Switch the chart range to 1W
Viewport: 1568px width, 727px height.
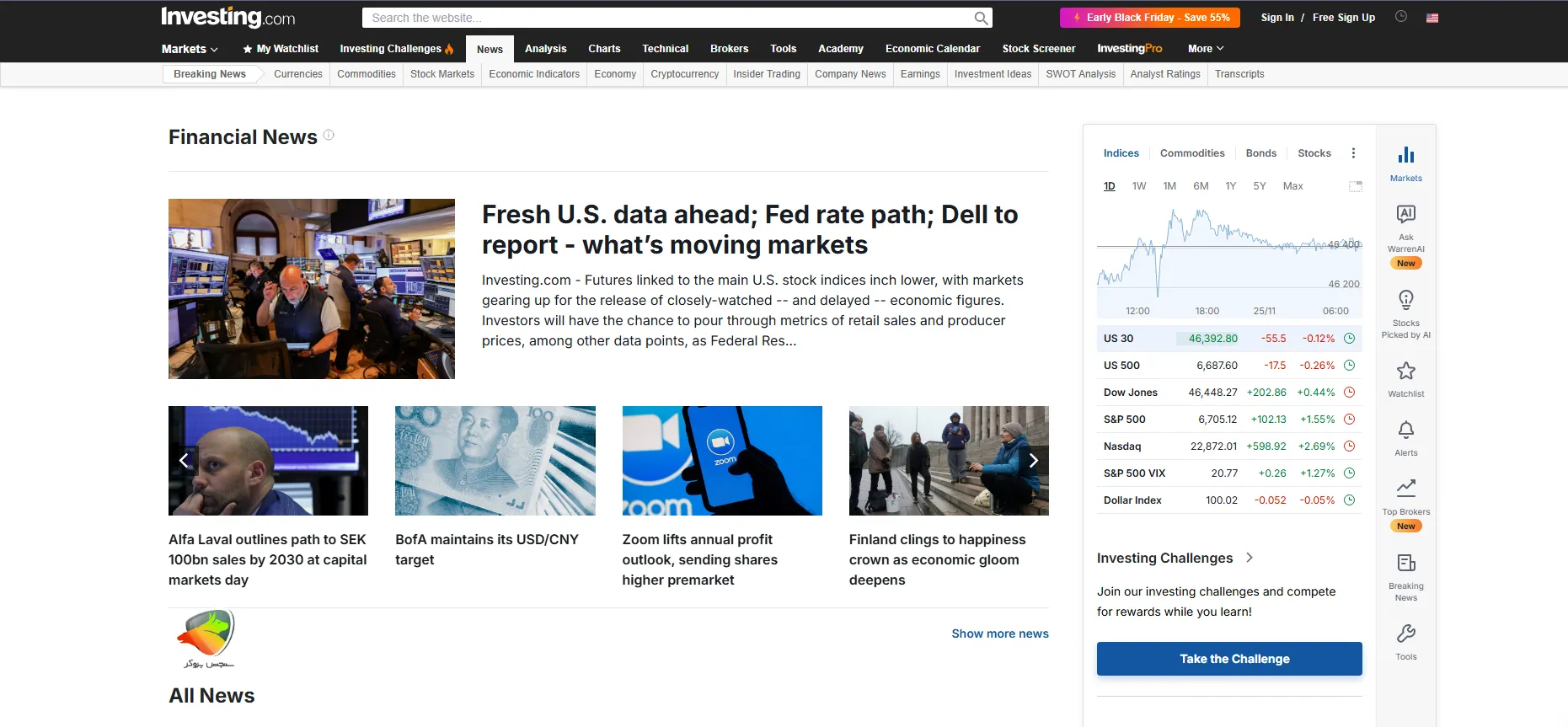point(1138,186)
